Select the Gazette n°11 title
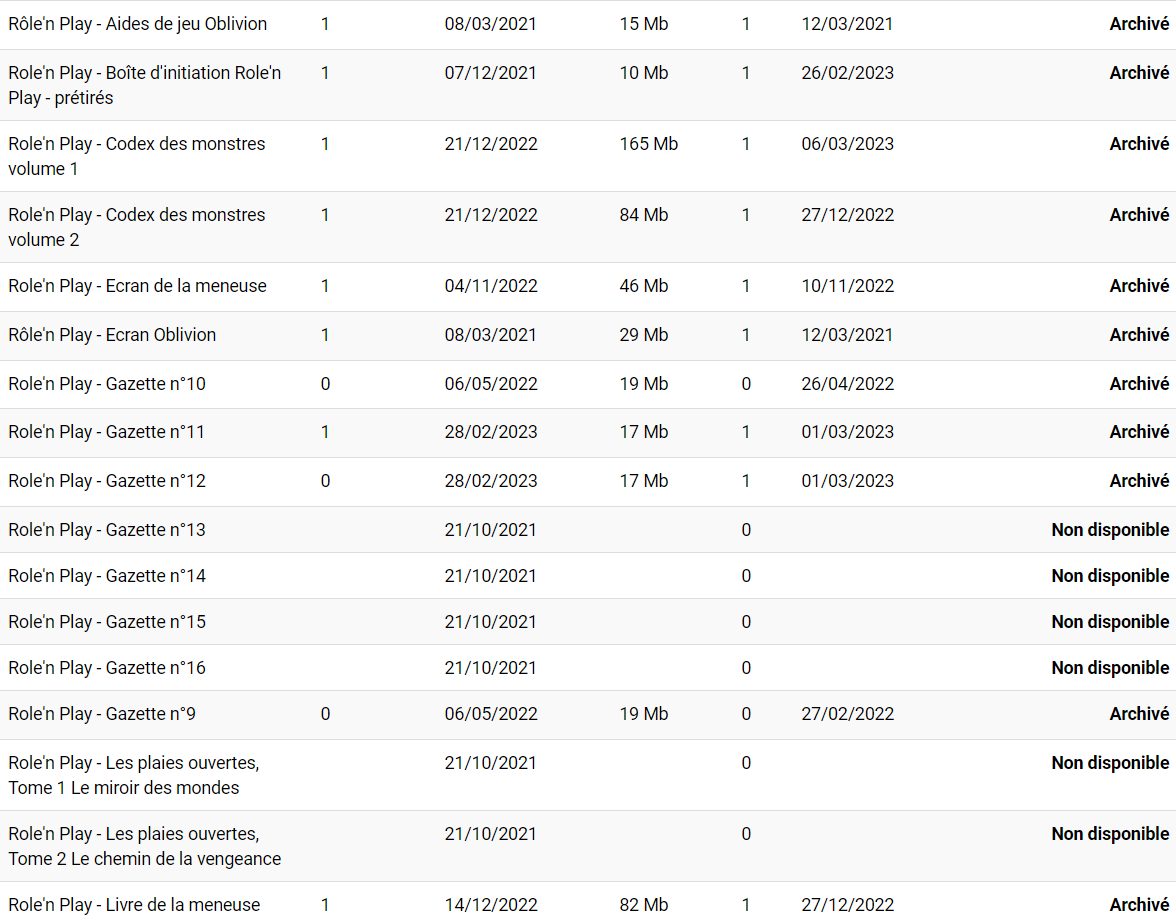 (107, 432)
